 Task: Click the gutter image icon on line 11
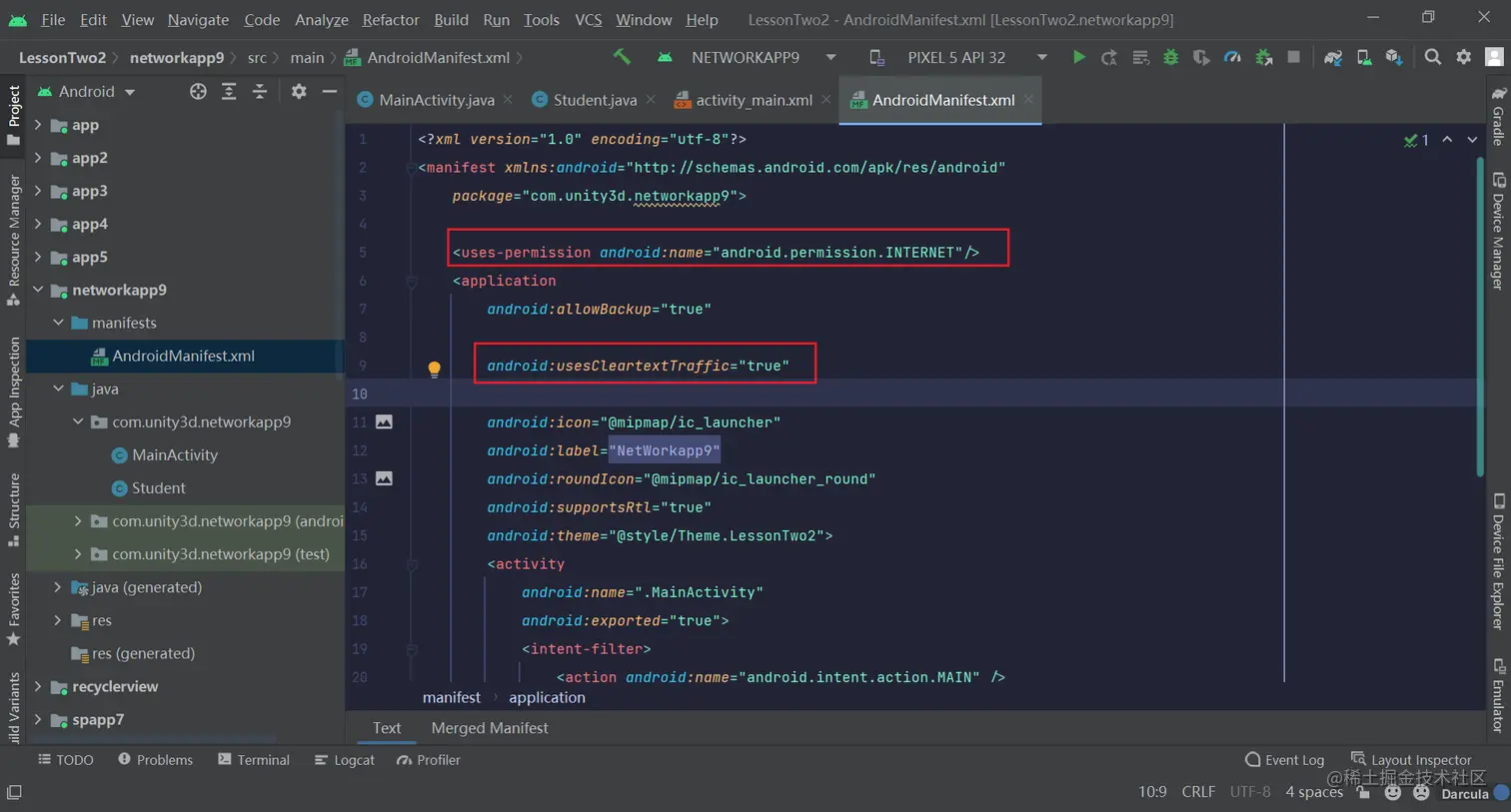tap(384, 421)
